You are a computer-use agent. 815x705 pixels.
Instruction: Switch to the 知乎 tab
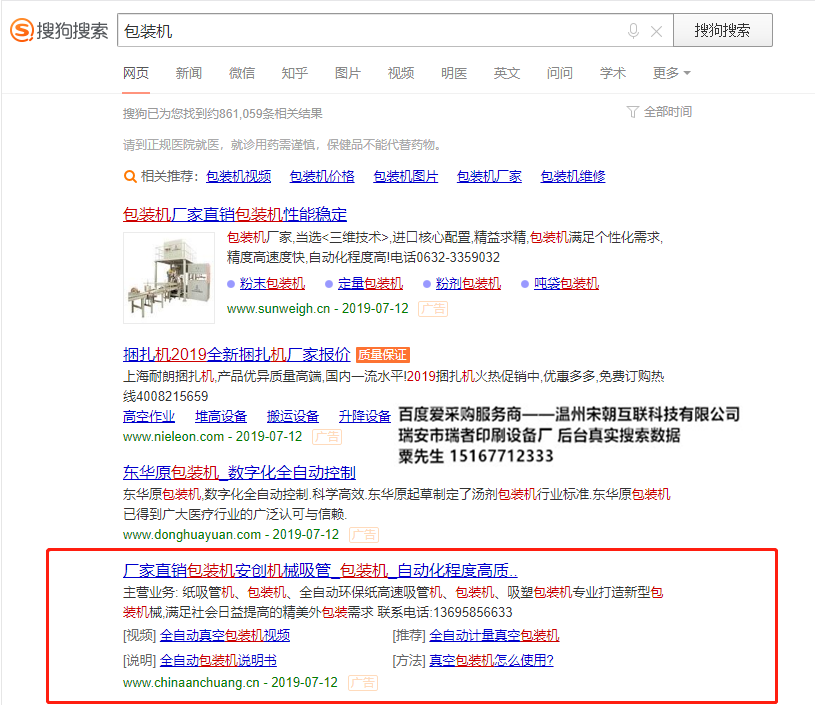pyautogui.click(x=295, y=73)
